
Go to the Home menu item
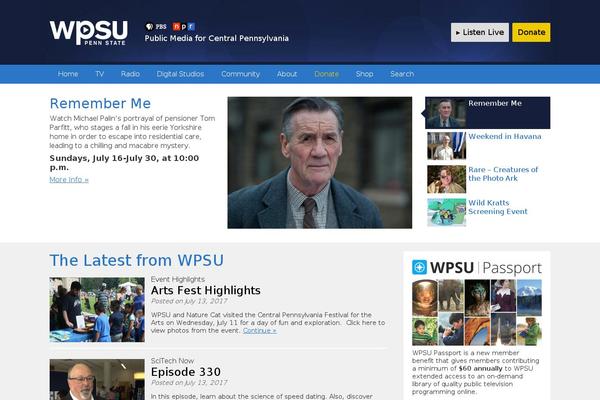pyautogui.click(x=68, y=74)
